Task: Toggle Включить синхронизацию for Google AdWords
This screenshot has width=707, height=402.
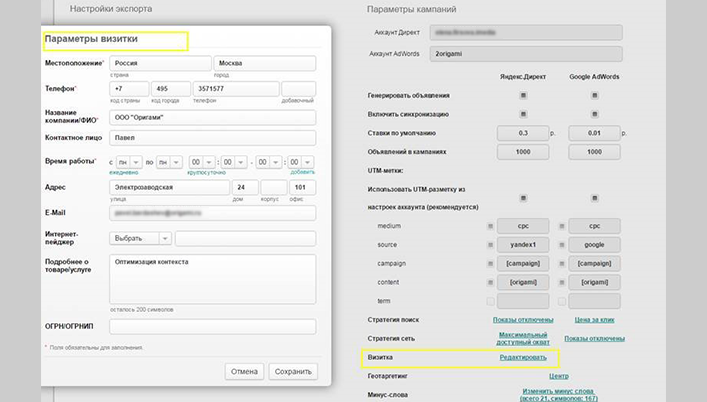Action: click(594, 114)
